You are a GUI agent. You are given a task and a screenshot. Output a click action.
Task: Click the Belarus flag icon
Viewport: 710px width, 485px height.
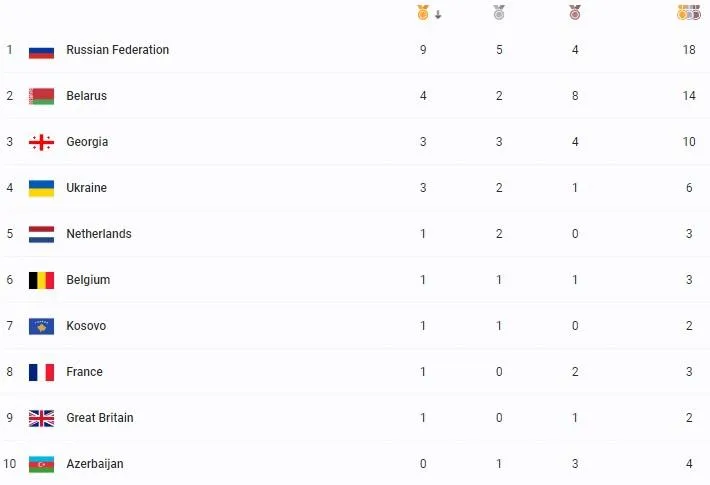pos(41,96)
